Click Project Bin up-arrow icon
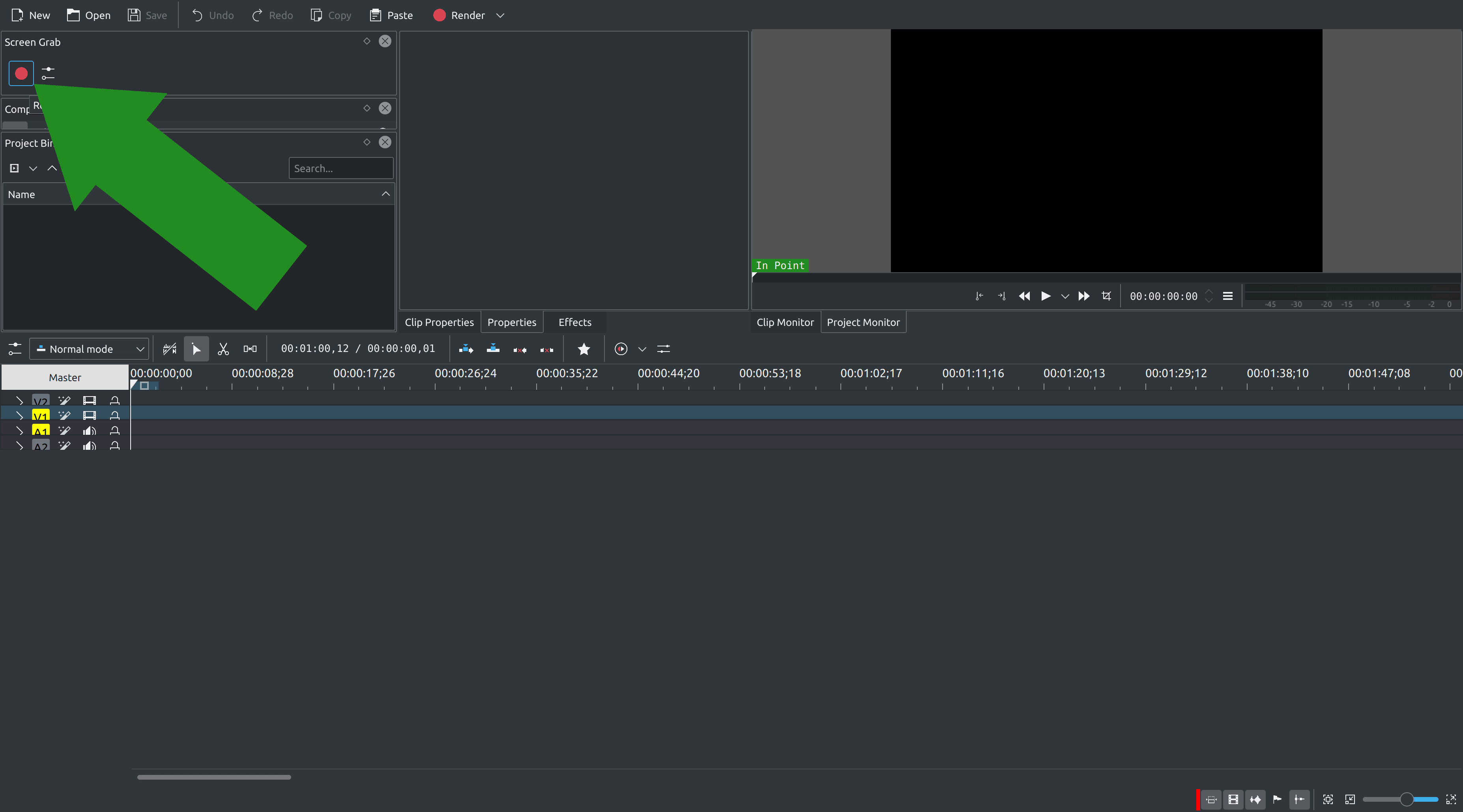 pyautogui.click(x=52, y=168)
